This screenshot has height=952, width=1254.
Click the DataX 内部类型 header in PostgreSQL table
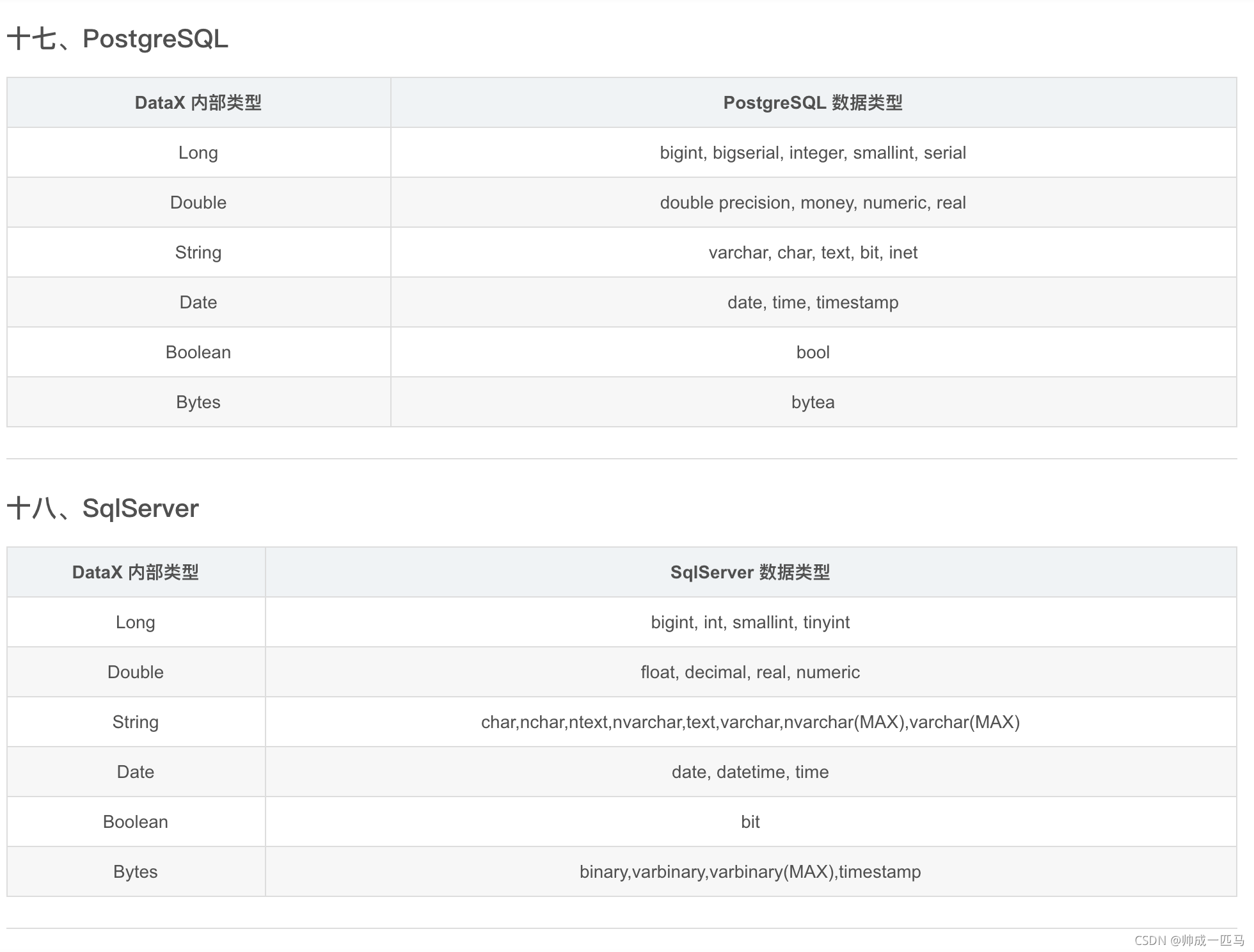click(x=198, y=103)
